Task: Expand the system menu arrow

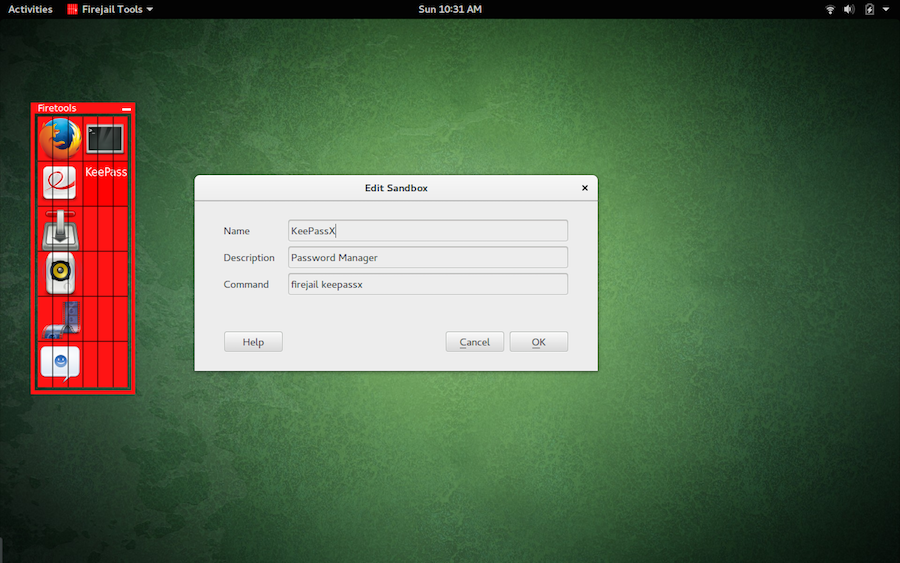Action: 886,9
